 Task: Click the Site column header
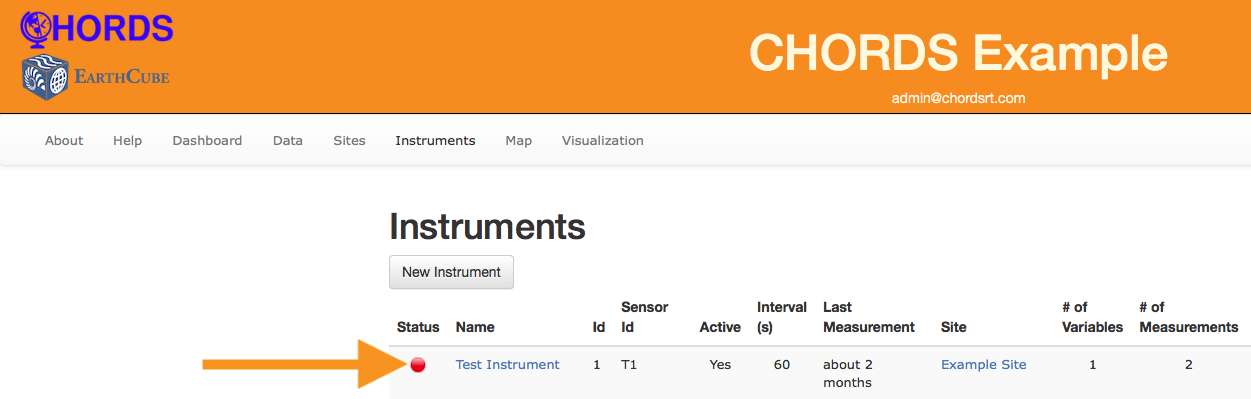click(954, 327)
